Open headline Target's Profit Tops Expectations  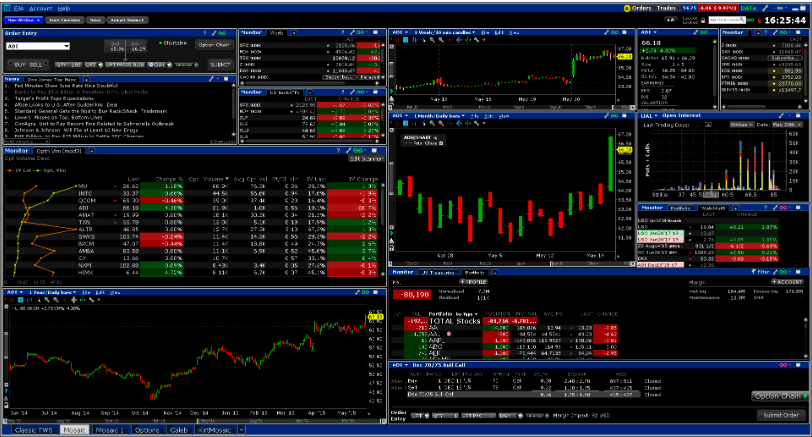[54, 98]
